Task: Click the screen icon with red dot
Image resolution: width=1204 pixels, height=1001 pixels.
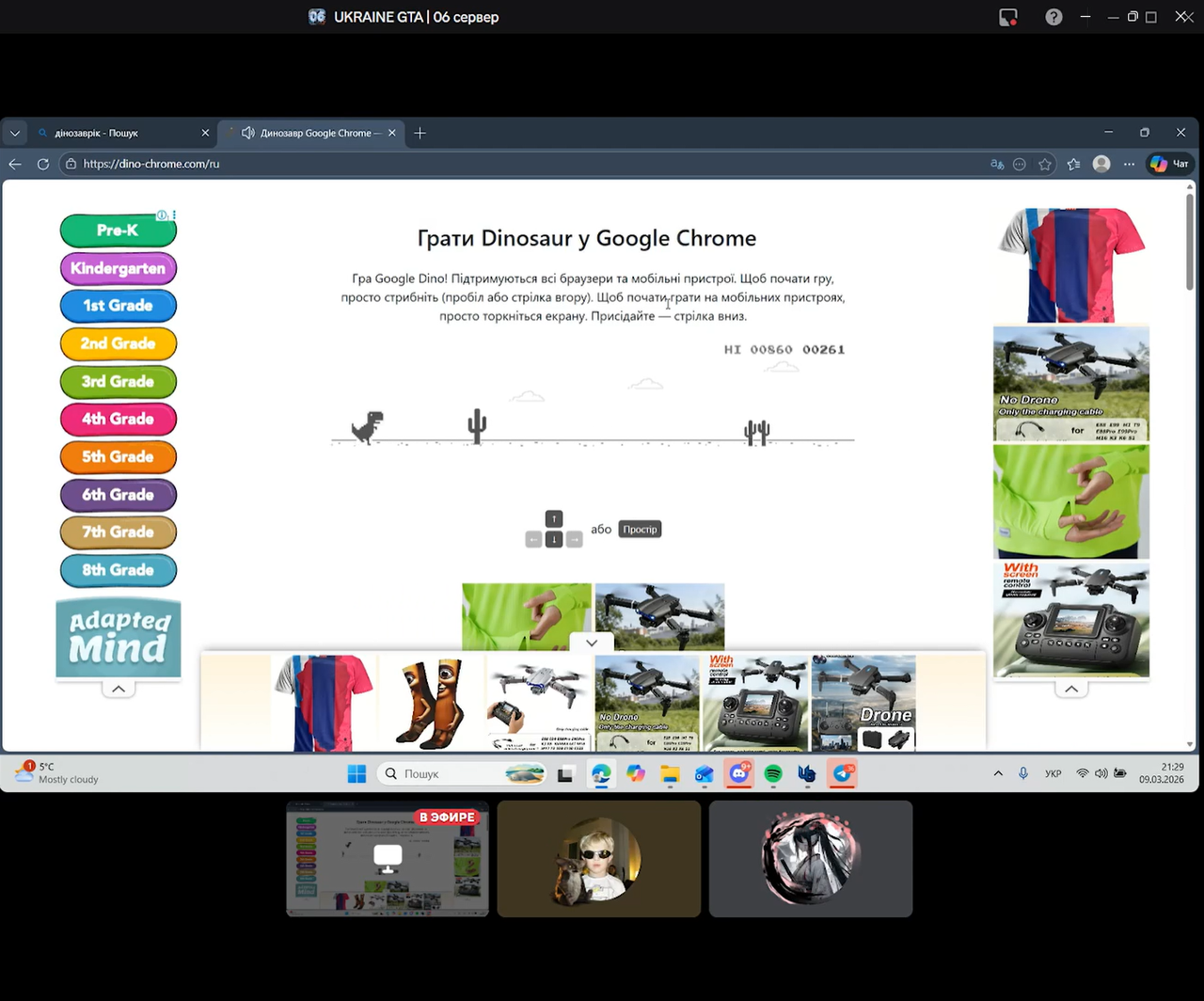Action: [1008, 17]
